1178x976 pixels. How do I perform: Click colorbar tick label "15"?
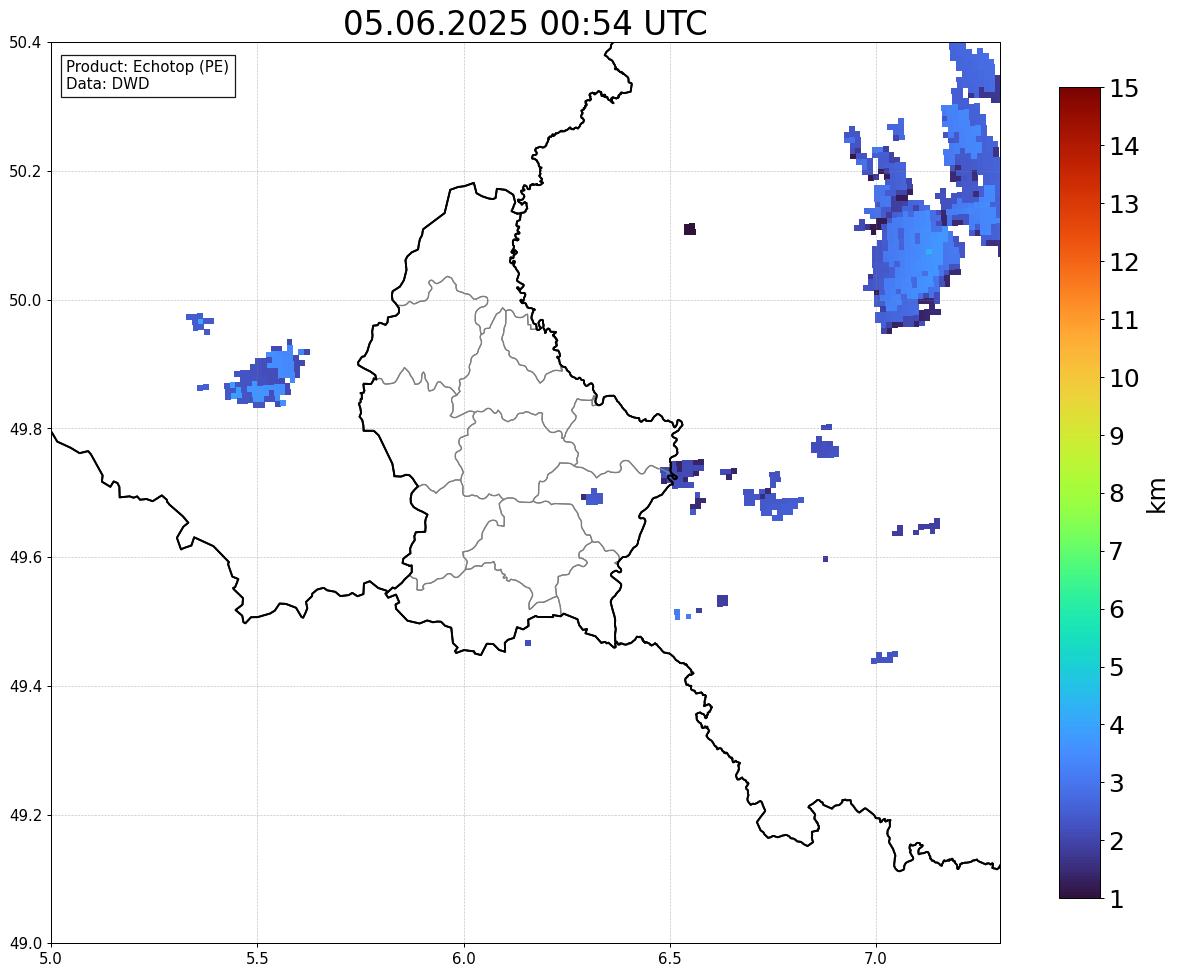1124,89
